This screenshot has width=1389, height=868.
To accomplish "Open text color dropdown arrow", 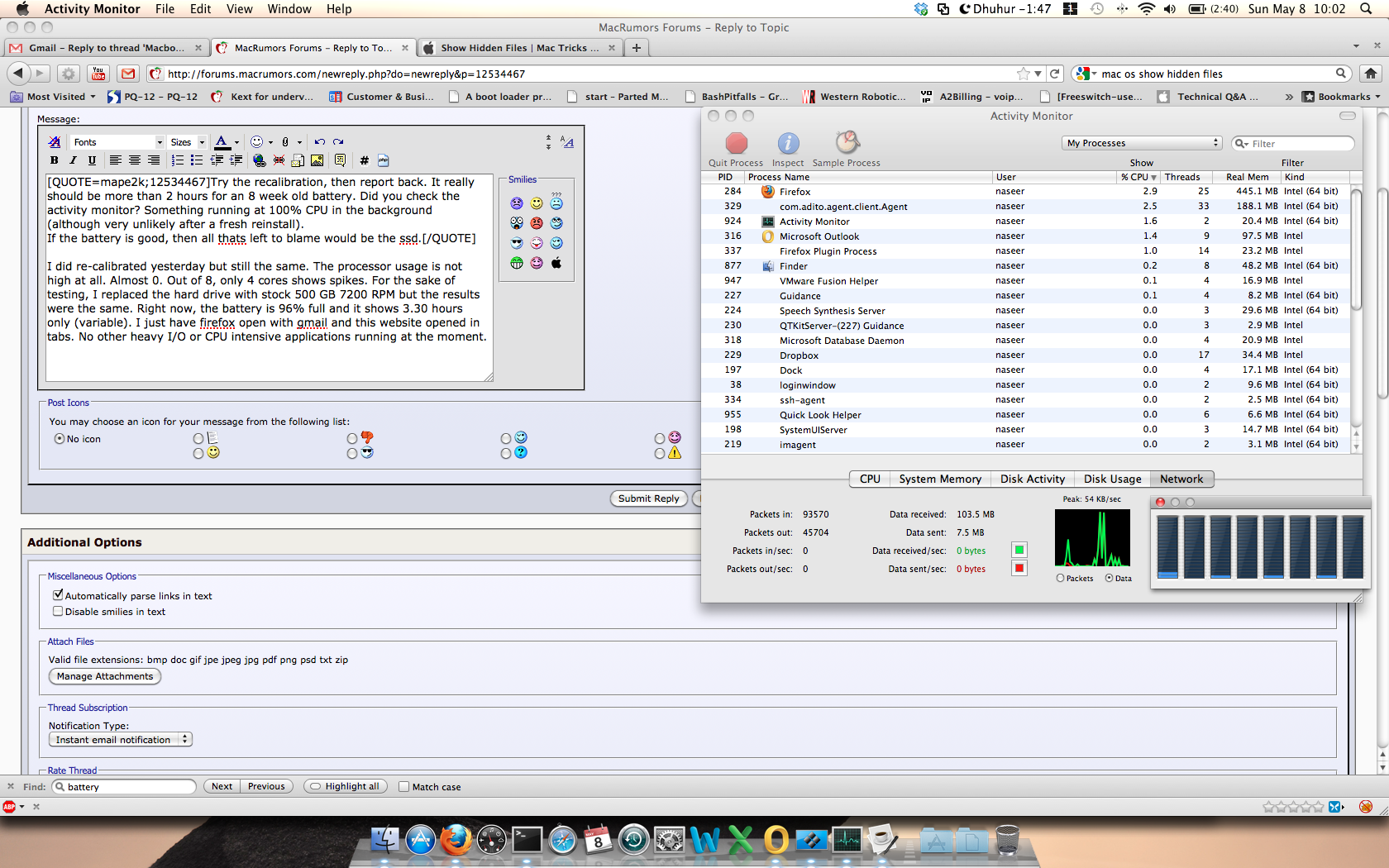I will pos(236,142).
